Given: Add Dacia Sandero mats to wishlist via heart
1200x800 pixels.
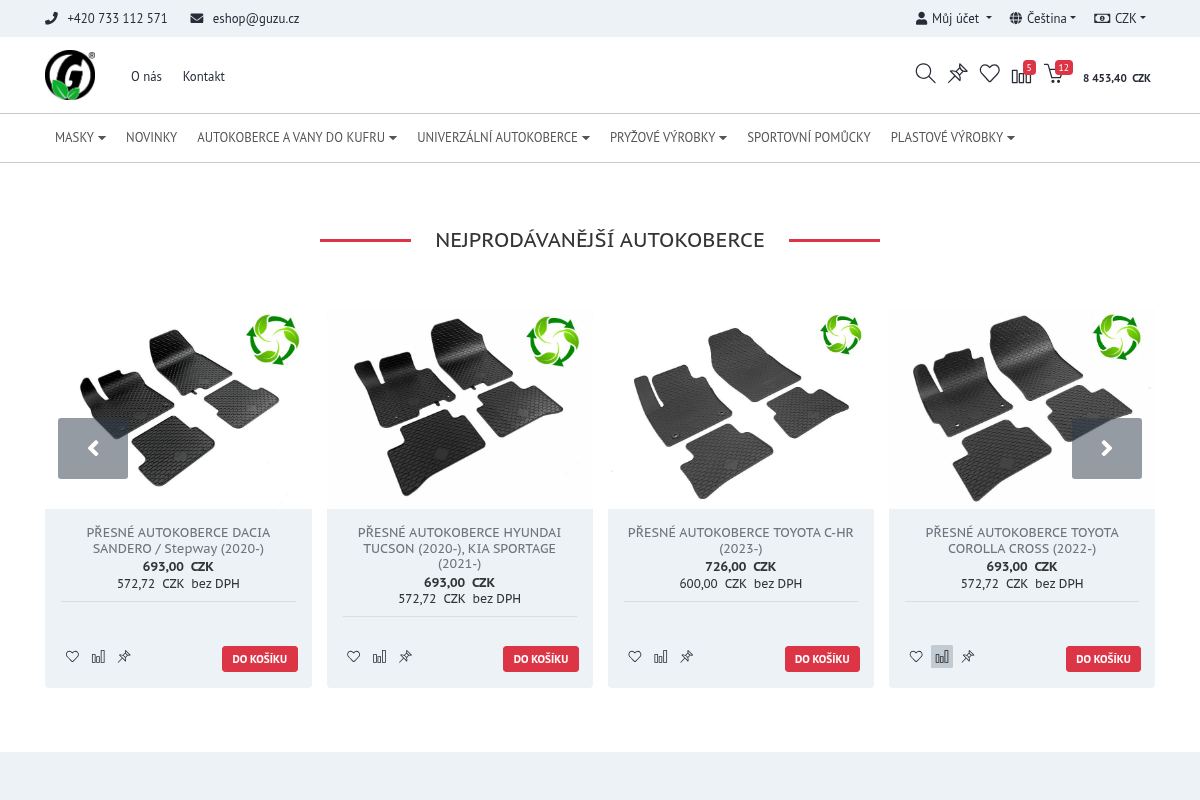Looking at the screenshot, I should pyautogui.click(x=72, y=657).
